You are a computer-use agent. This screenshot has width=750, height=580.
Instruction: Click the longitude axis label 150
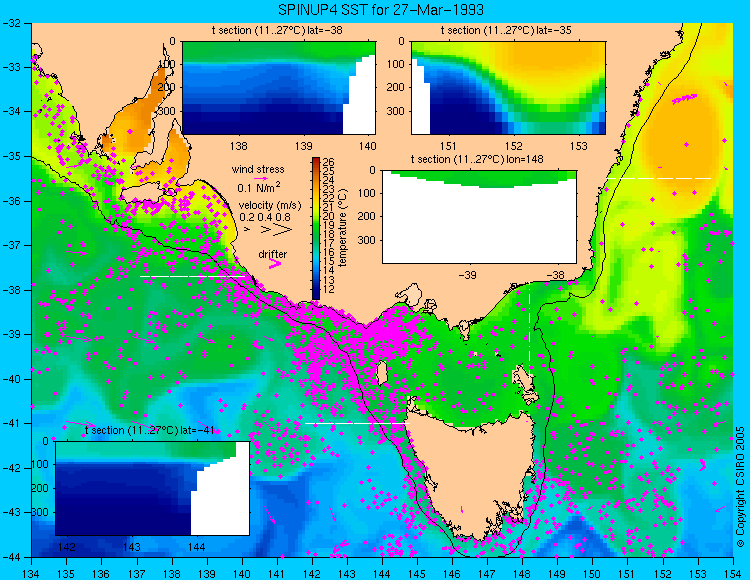pos(592,574)
